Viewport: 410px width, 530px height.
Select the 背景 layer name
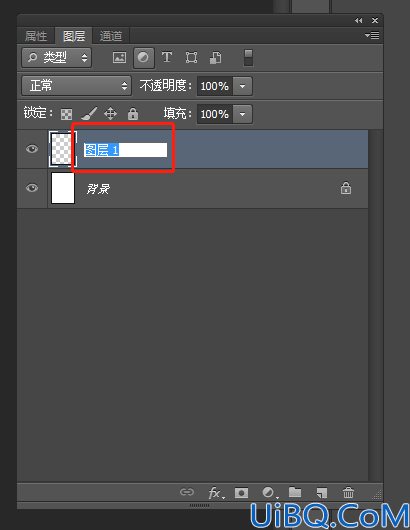(98, 189)
